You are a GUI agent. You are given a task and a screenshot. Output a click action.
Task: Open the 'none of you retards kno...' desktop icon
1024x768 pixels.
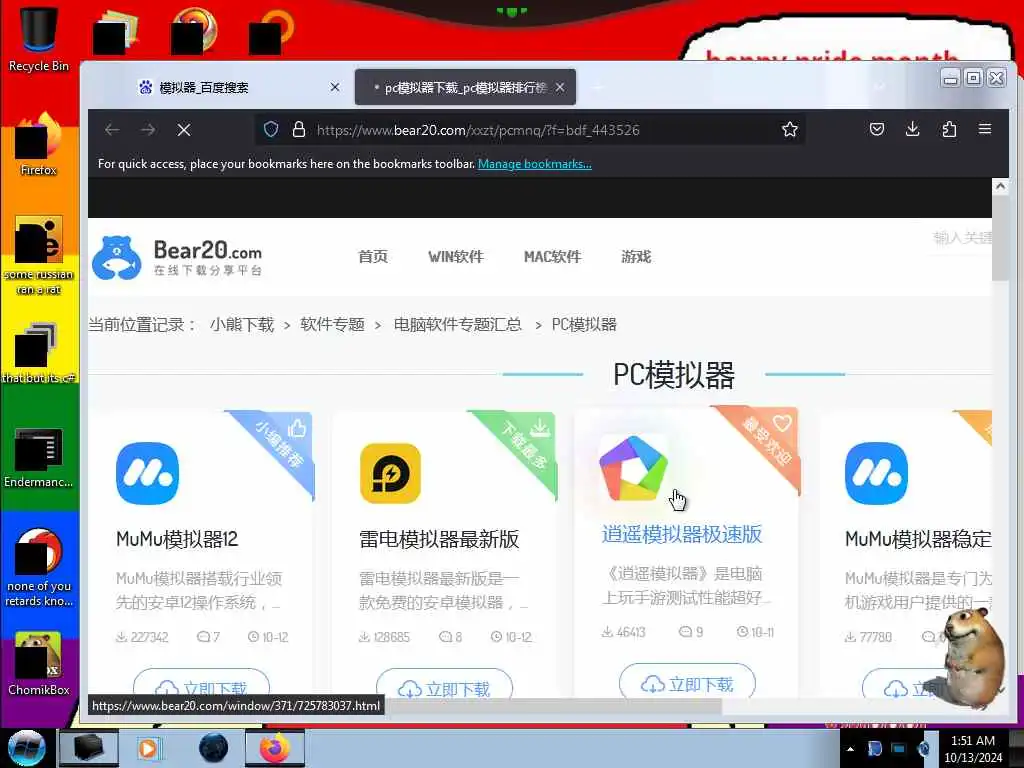[x=39, y=568]
